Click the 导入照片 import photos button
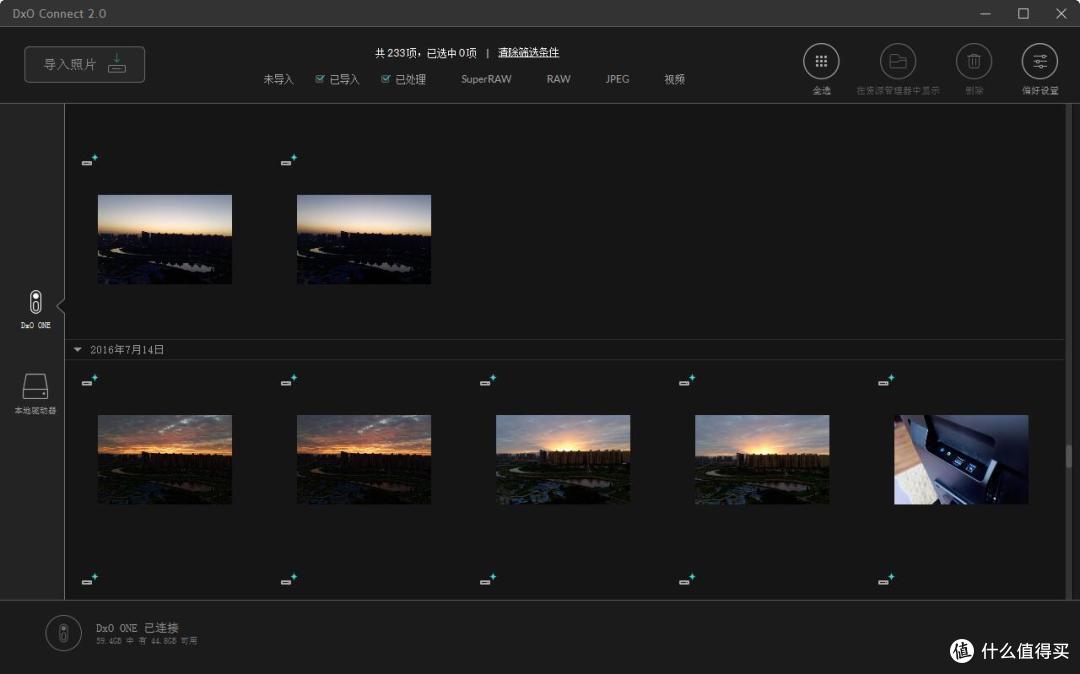The width and height of the screenshot is (1080, 674). point(85,65)
